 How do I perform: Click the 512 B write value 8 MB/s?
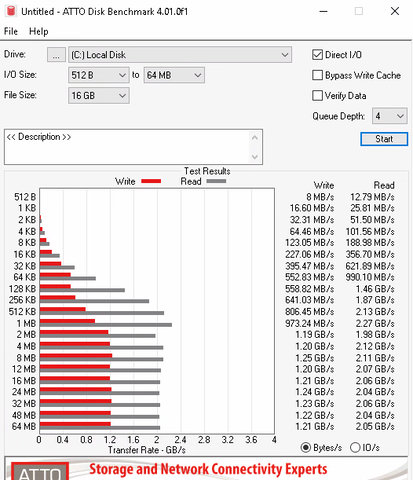pyautogui.click(x=320, y=197)
